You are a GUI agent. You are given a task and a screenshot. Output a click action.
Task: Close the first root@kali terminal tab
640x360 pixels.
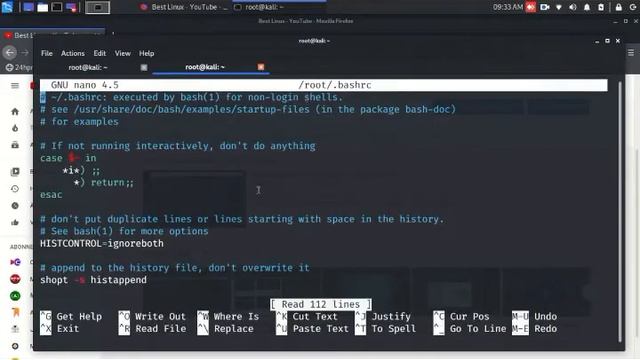(x=144, y=67)
